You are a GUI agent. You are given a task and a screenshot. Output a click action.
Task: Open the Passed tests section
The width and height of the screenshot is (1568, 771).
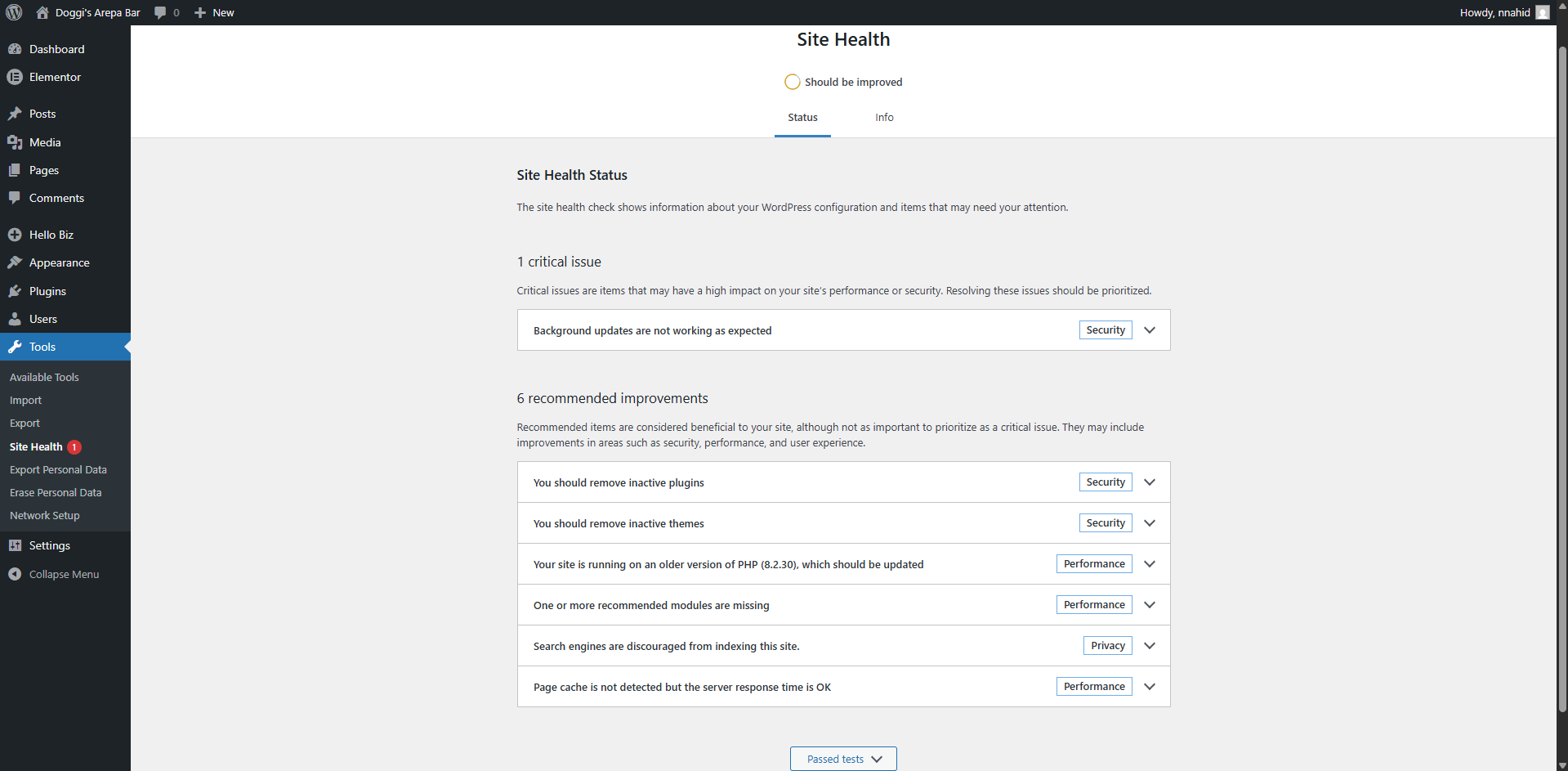[x=842, y=758]
